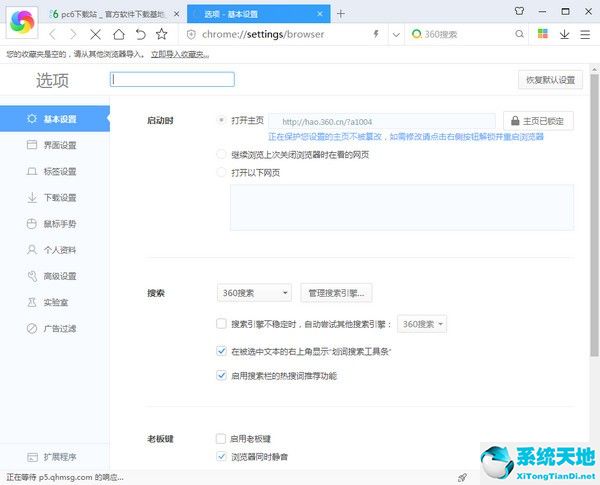Uncheck the 浏览器同时静音 checkbox
This screenshot has width=600, height=485.
pyautogui.click(x=221, y=456)
